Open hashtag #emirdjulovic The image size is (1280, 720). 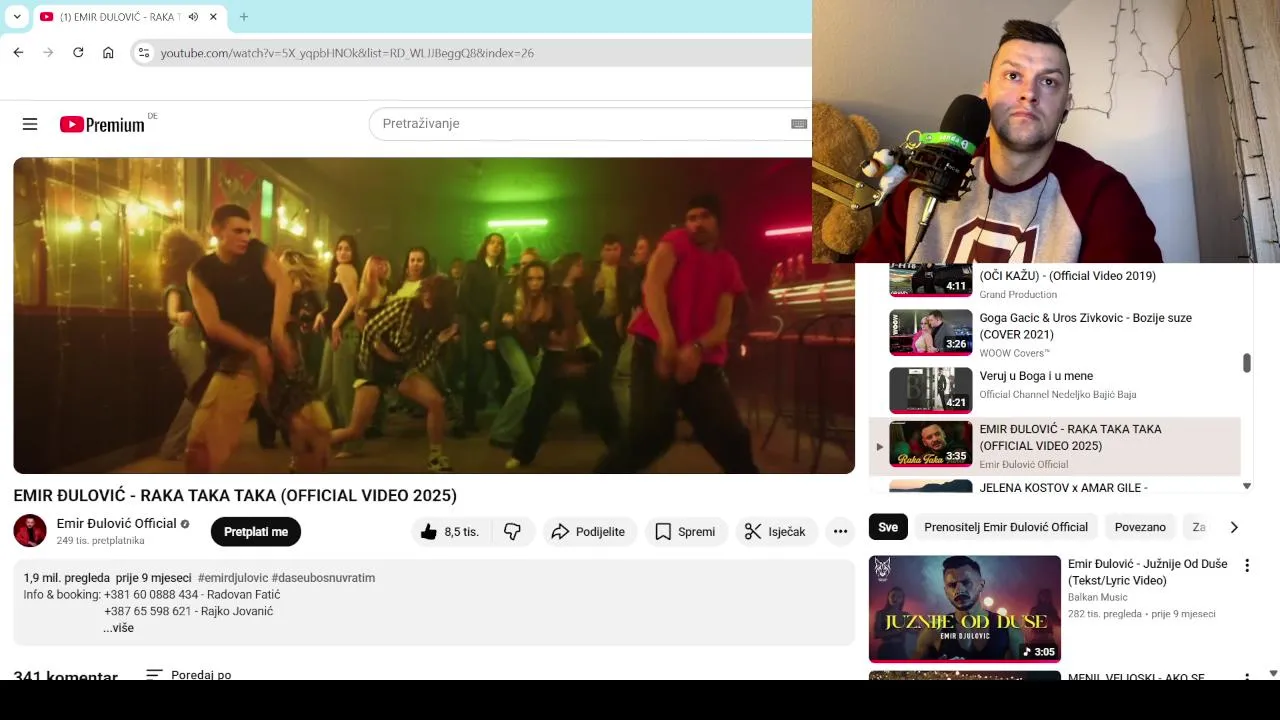tap(233, 578)
